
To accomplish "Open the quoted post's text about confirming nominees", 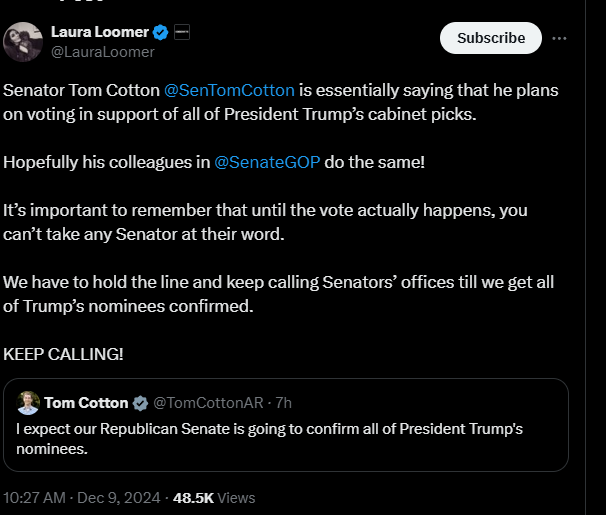I will click(270, 438).
